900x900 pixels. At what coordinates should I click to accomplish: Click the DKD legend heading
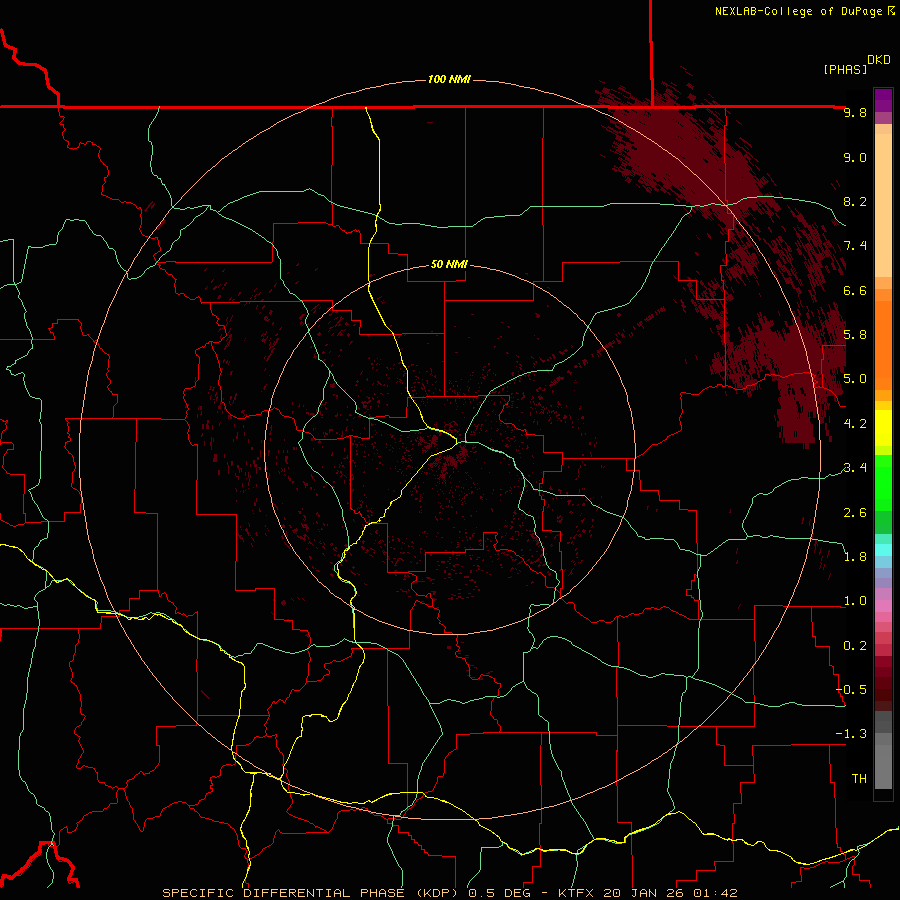[x=879, y=60]
